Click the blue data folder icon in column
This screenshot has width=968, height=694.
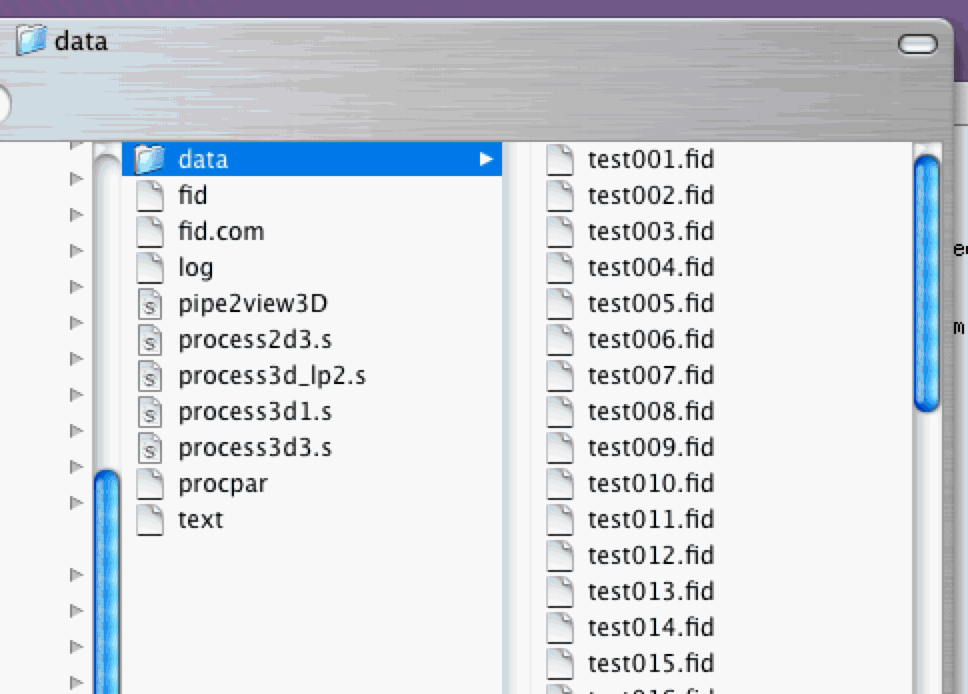[149, 160]
